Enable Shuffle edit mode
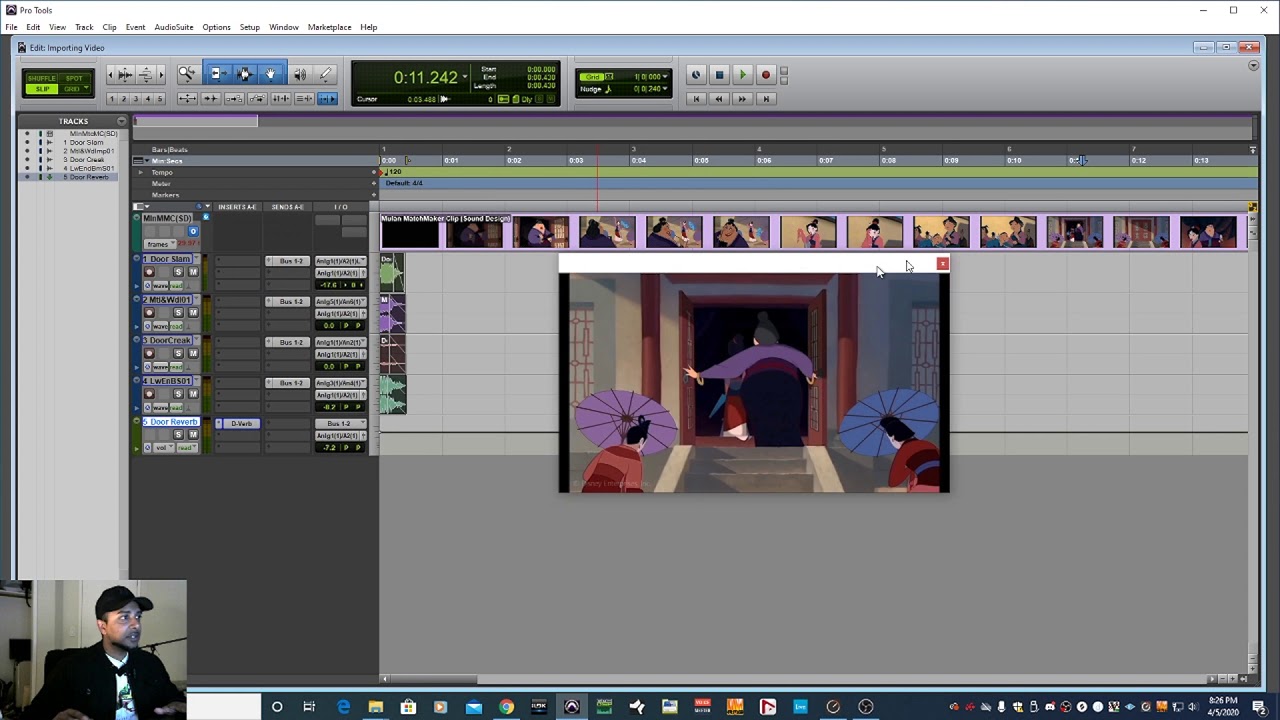This screenshot has width=1280, height=720. [x=42, y=78]
